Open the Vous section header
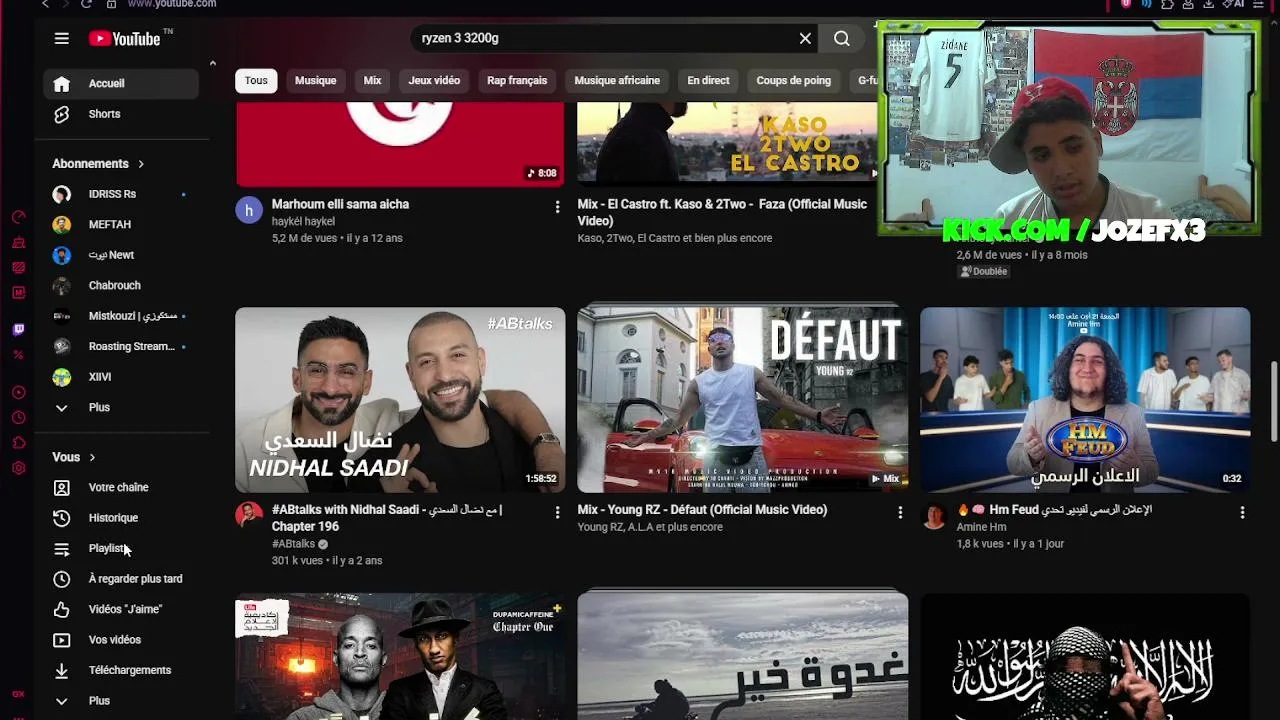The height and width of the screenshot is (720, 1280). click(74, 457)
